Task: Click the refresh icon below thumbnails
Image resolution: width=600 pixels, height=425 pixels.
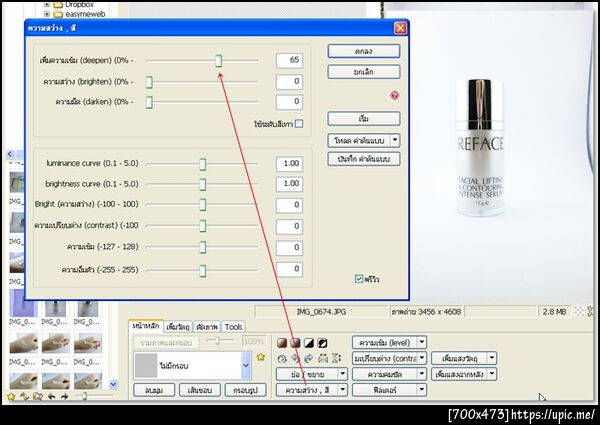Action: click(24, 396)
